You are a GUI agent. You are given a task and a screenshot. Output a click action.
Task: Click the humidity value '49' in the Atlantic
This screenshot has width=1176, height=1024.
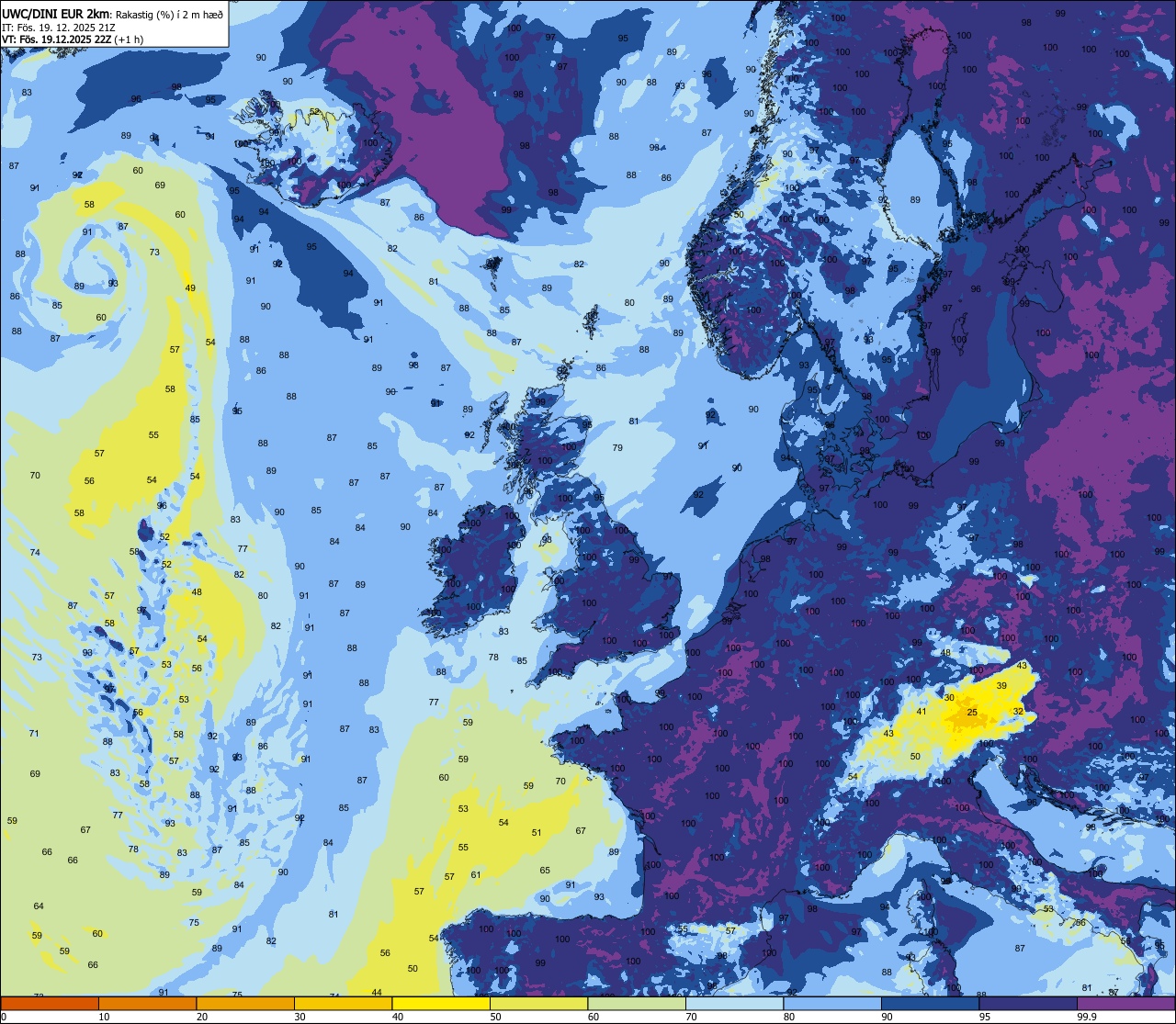coord(190,288)
